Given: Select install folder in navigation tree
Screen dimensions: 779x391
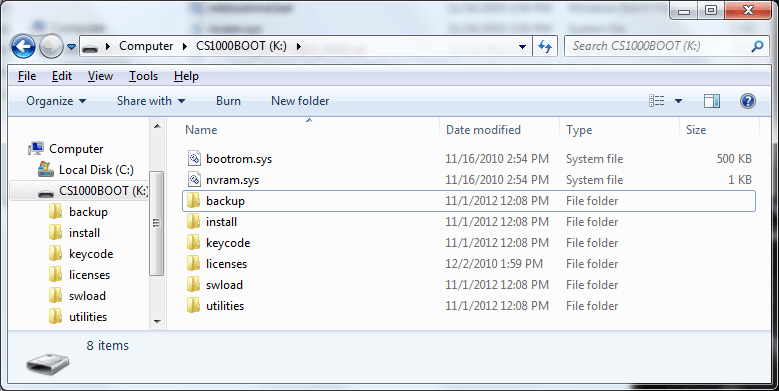Looking at the screenshot, I should 84,233.
